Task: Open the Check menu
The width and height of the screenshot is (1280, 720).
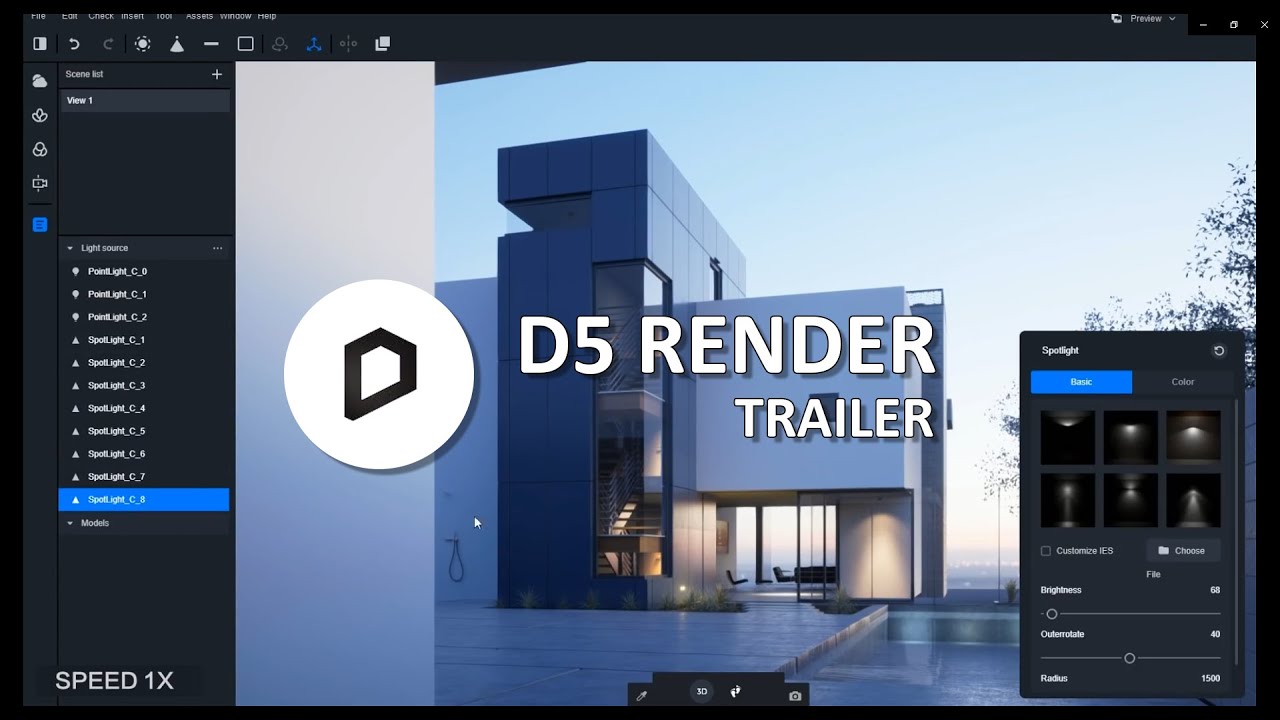Action: point(101,16)
